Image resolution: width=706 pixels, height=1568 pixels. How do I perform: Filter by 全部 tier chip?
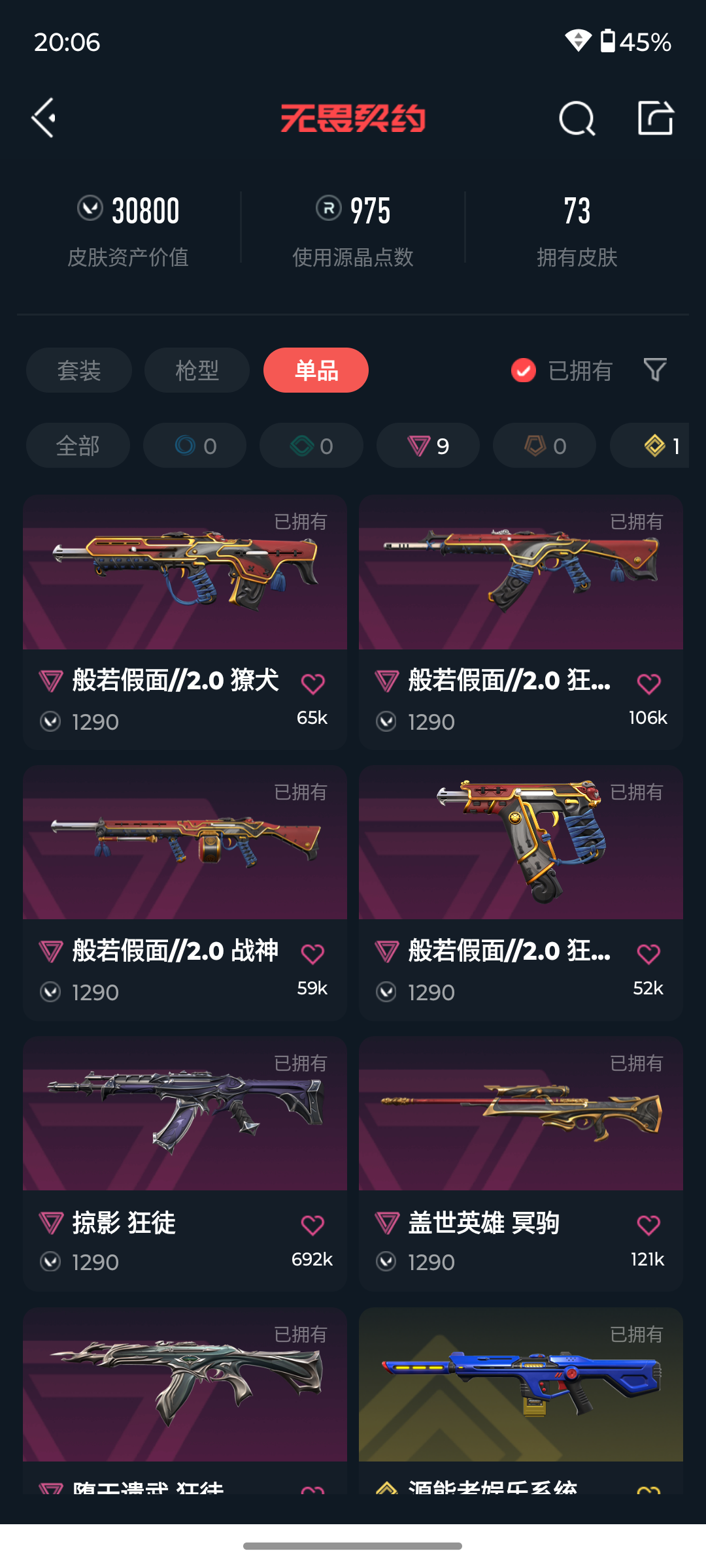coord(78,446)
